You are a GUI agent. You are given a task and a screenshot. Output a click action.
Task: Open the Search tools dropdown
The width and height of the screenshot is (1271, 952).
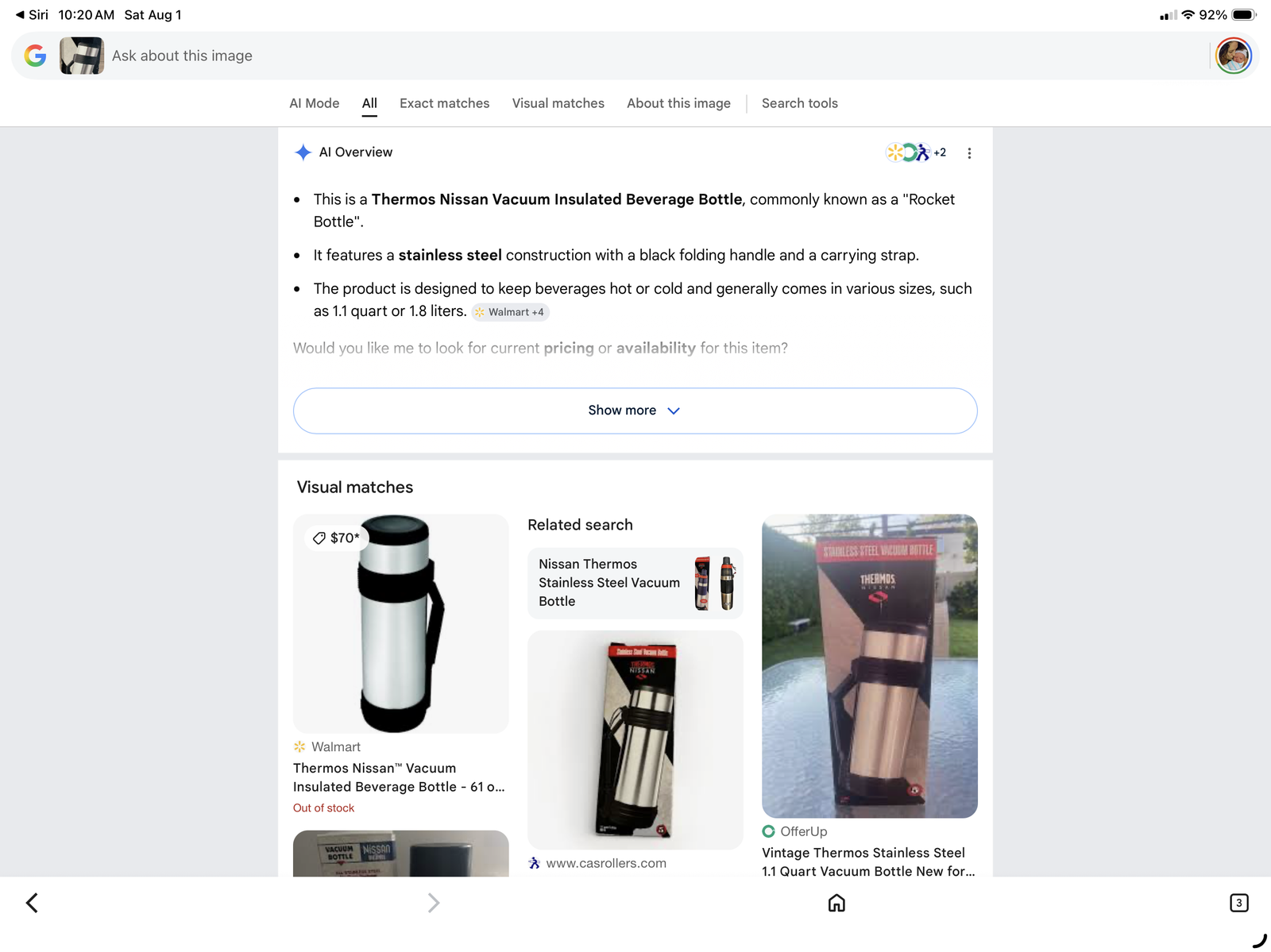(799, 103)
